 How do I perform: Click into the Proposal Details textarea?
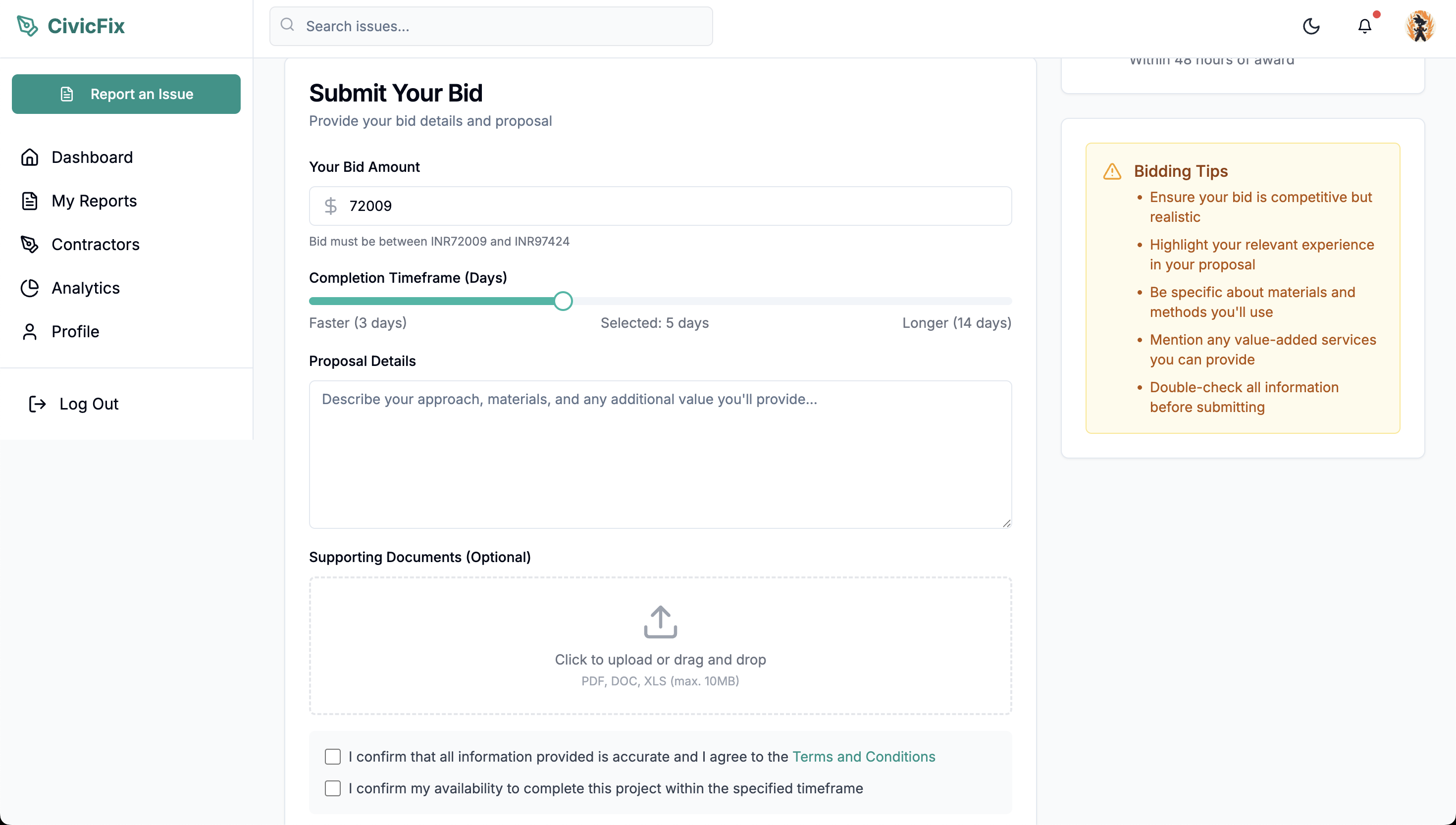point(660,455)
